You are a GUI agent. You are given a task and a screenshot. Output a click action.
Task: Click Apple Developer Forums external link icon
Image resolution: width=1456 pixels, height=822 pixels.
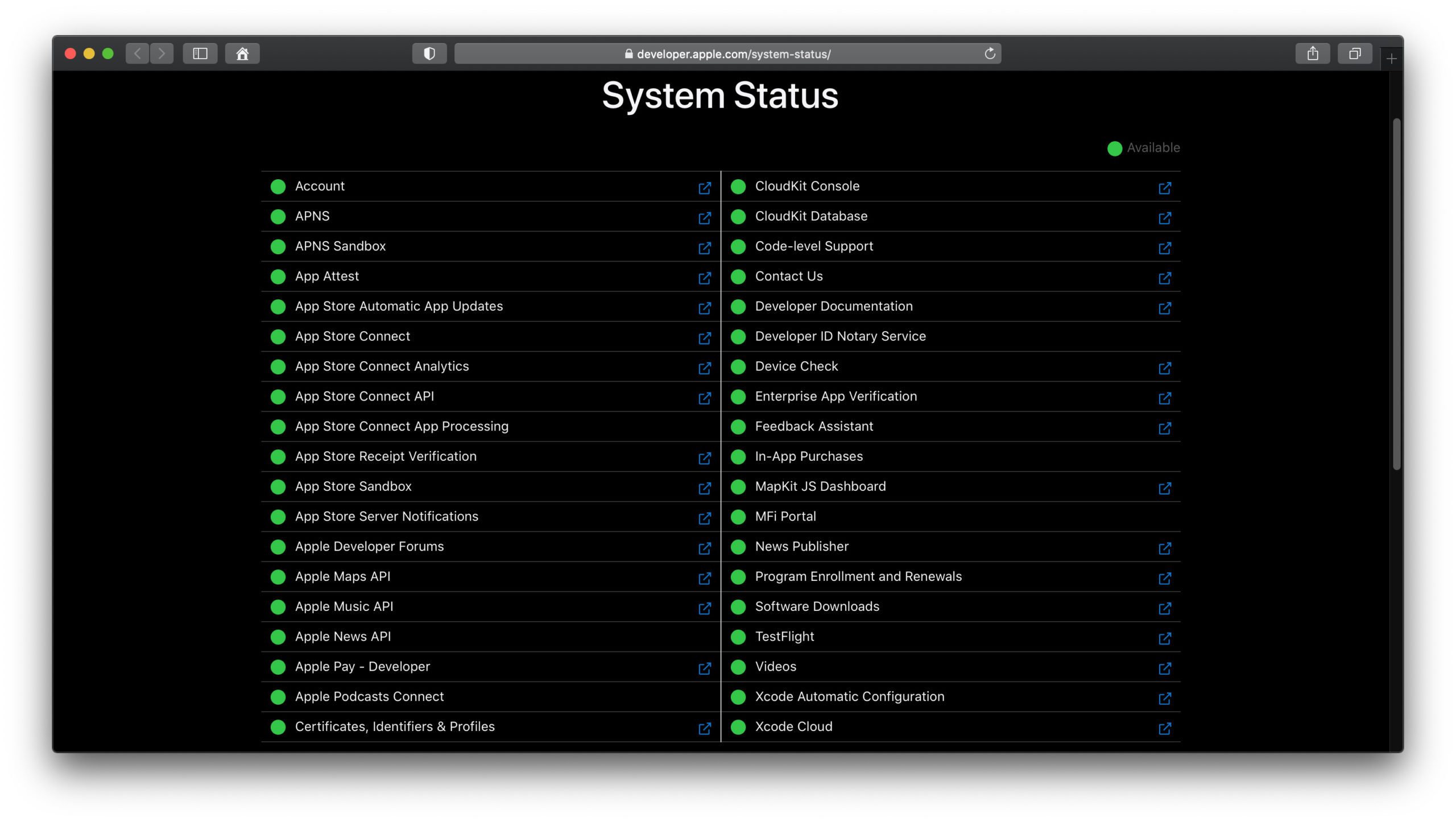tap(704, 548)
